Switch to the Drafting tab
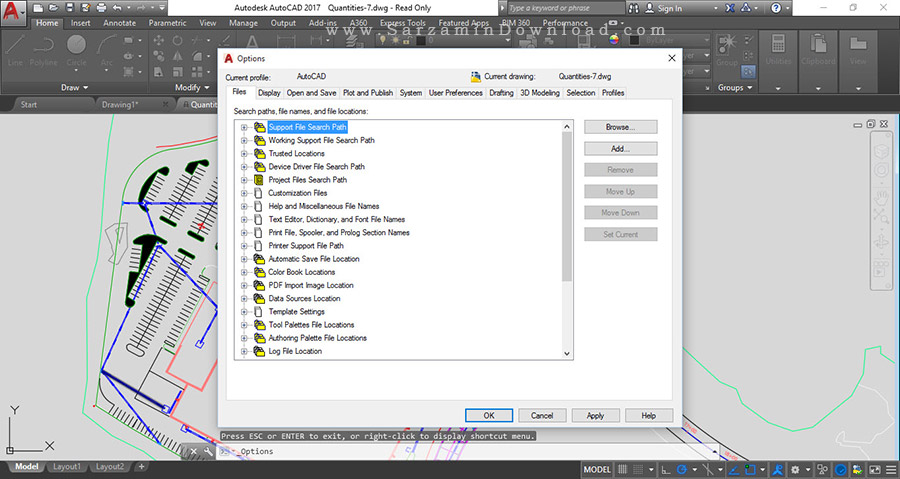This screenshot has height=479, width=900. (501, 93)
